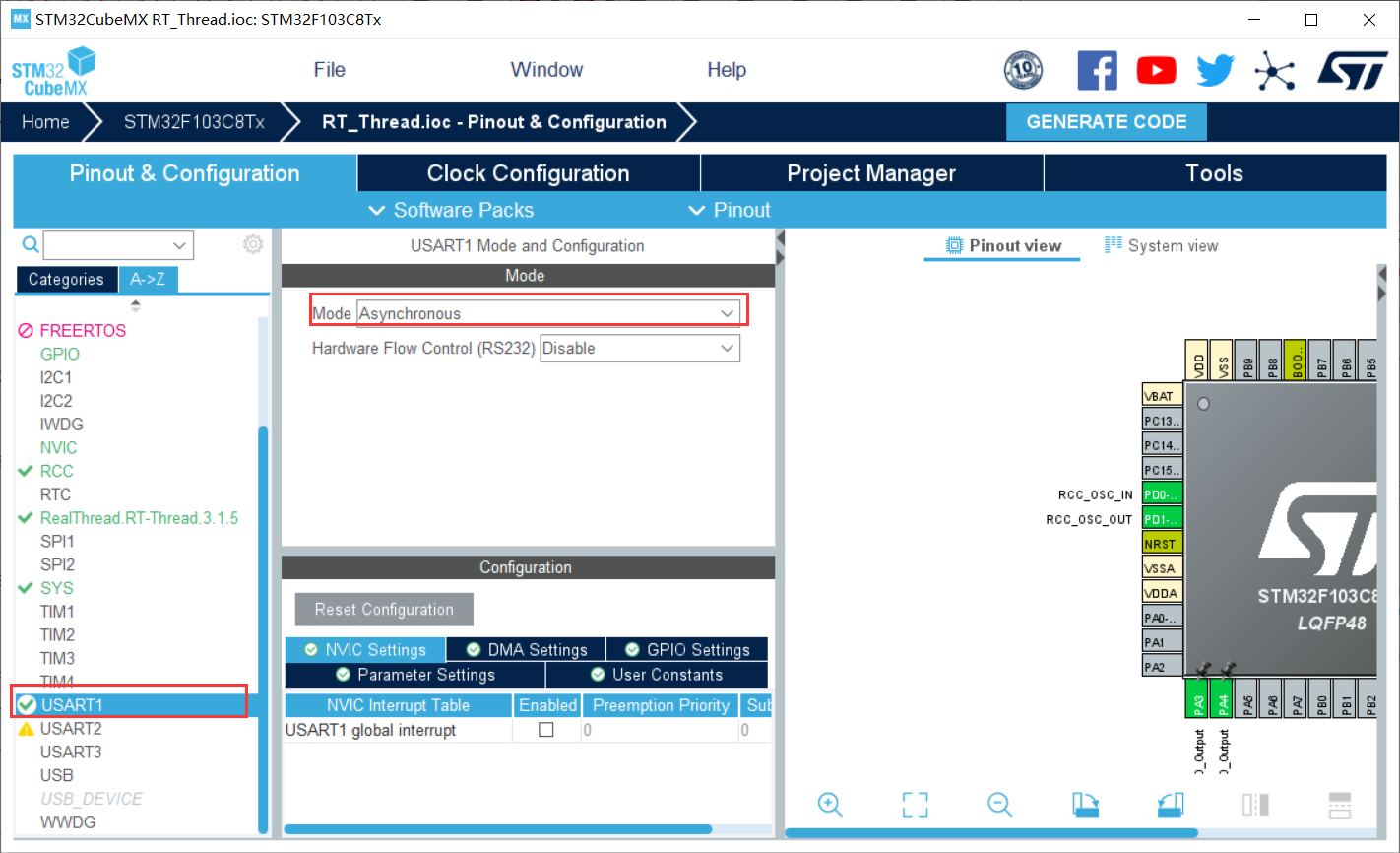
Task: Open the Window menu
Action: click(x=546, y=70)
